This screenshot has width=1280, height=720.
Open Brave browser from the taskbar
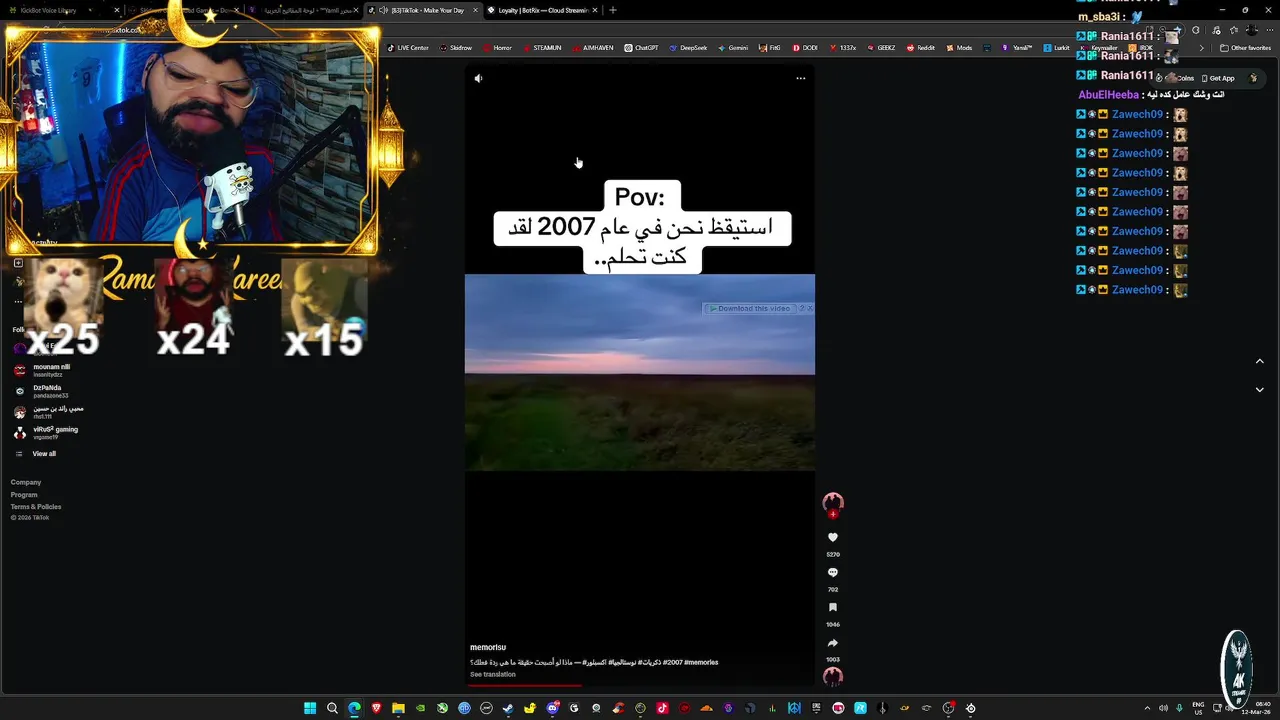click(376, 708)
